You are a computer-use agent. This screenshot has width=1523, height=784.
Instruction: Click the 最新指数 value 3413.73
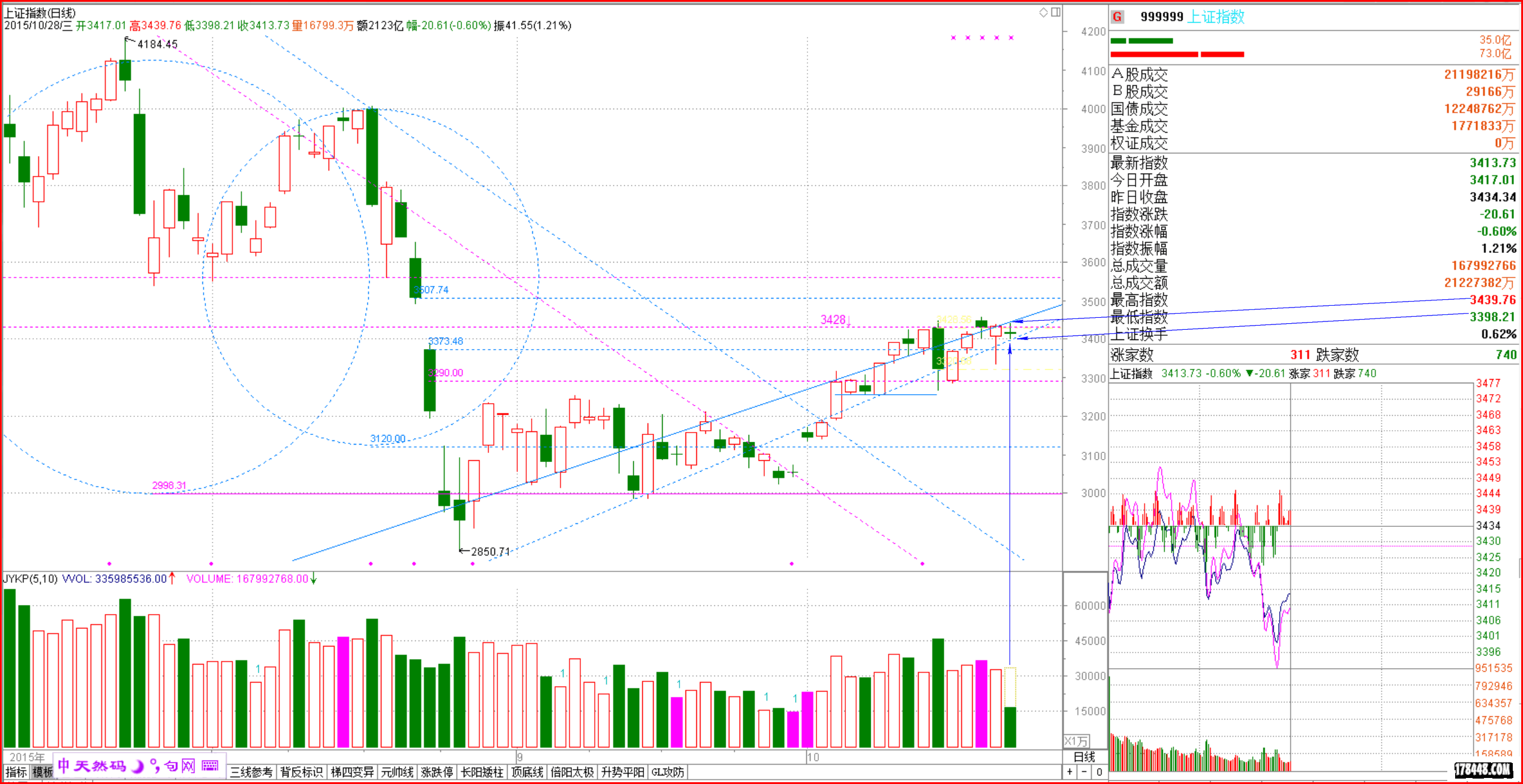[x=1493, y=163]
